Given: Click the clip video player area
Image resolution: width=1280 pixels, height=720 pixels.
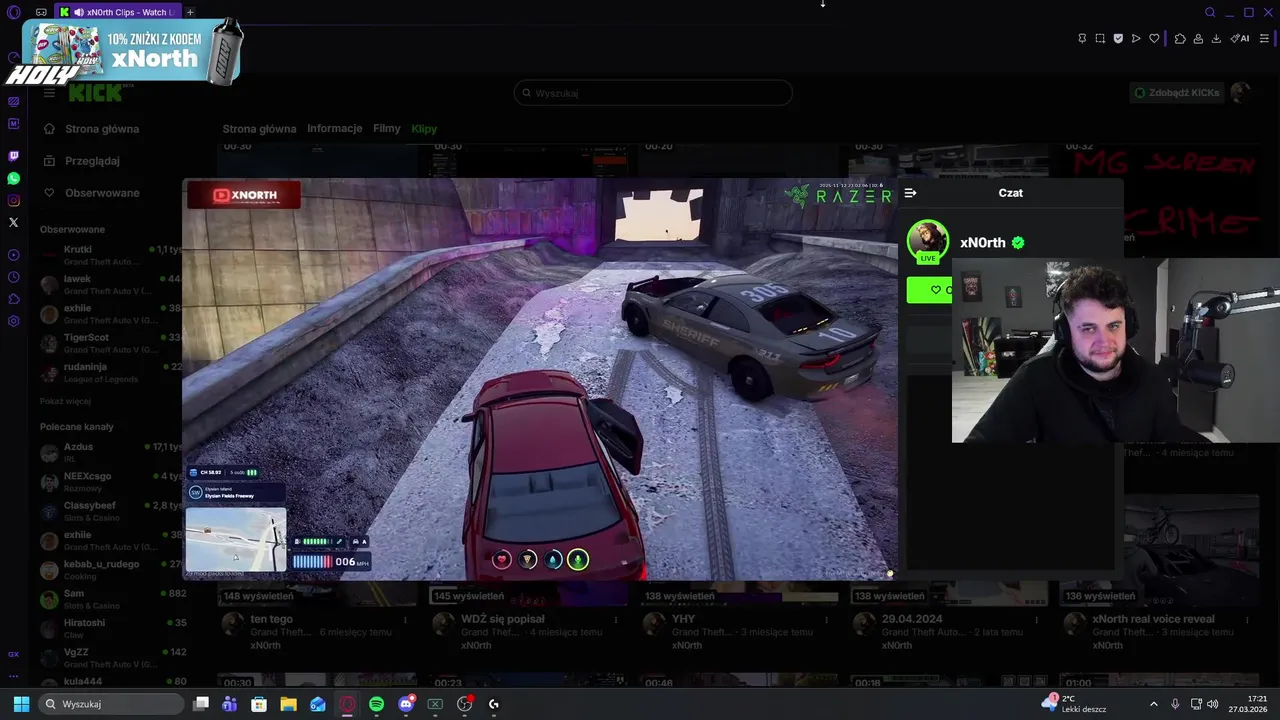Looking at the screenshot, I should (540, 380).
